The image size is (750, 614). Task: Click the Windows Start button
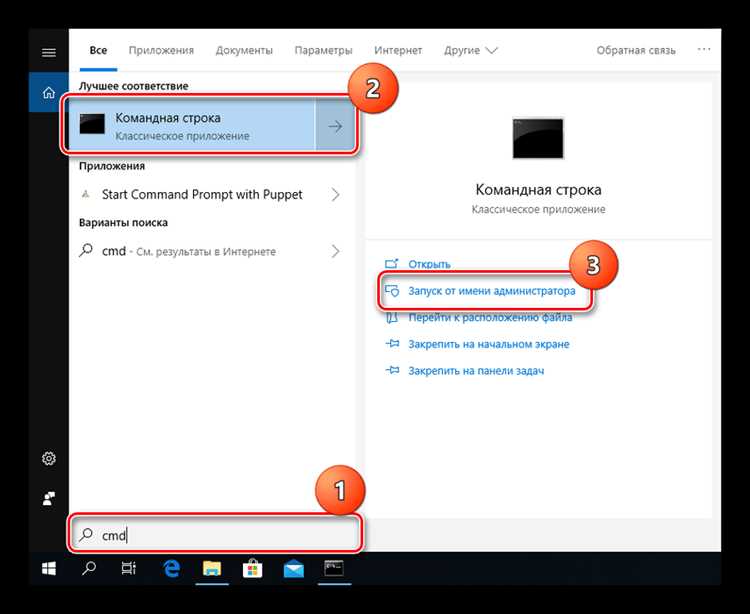(49, 568)
